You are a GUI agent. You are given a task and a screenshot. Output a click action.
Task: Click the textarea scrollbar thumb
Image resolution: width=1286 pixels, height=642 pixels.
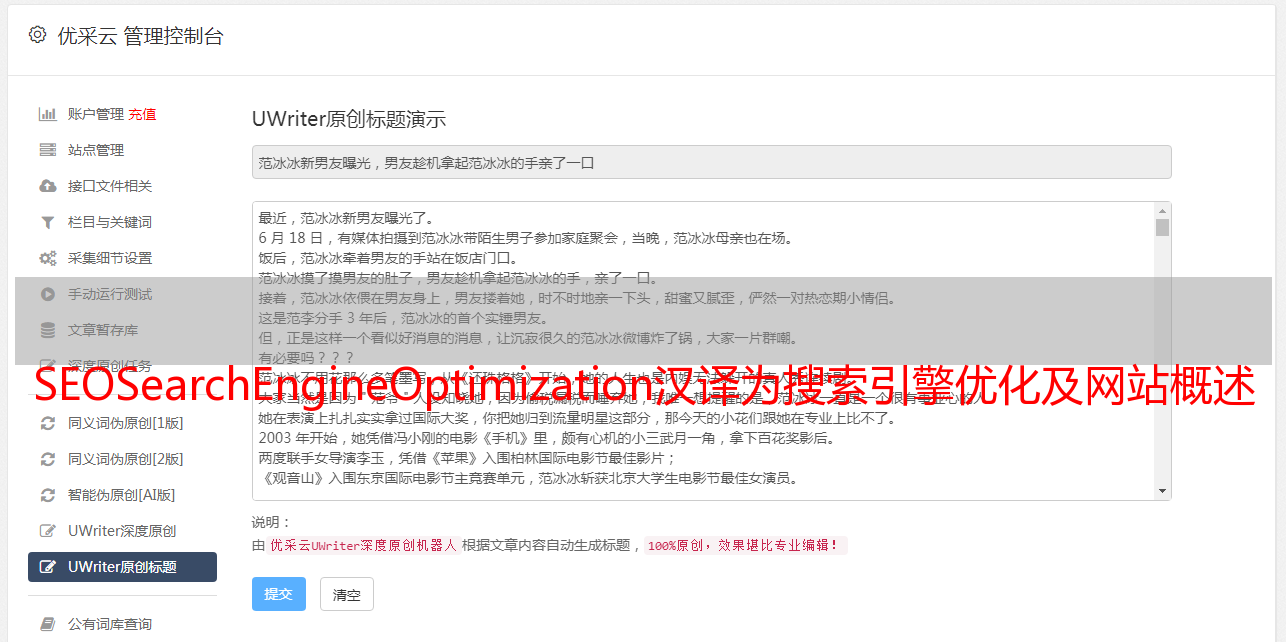click(1162, 227)
